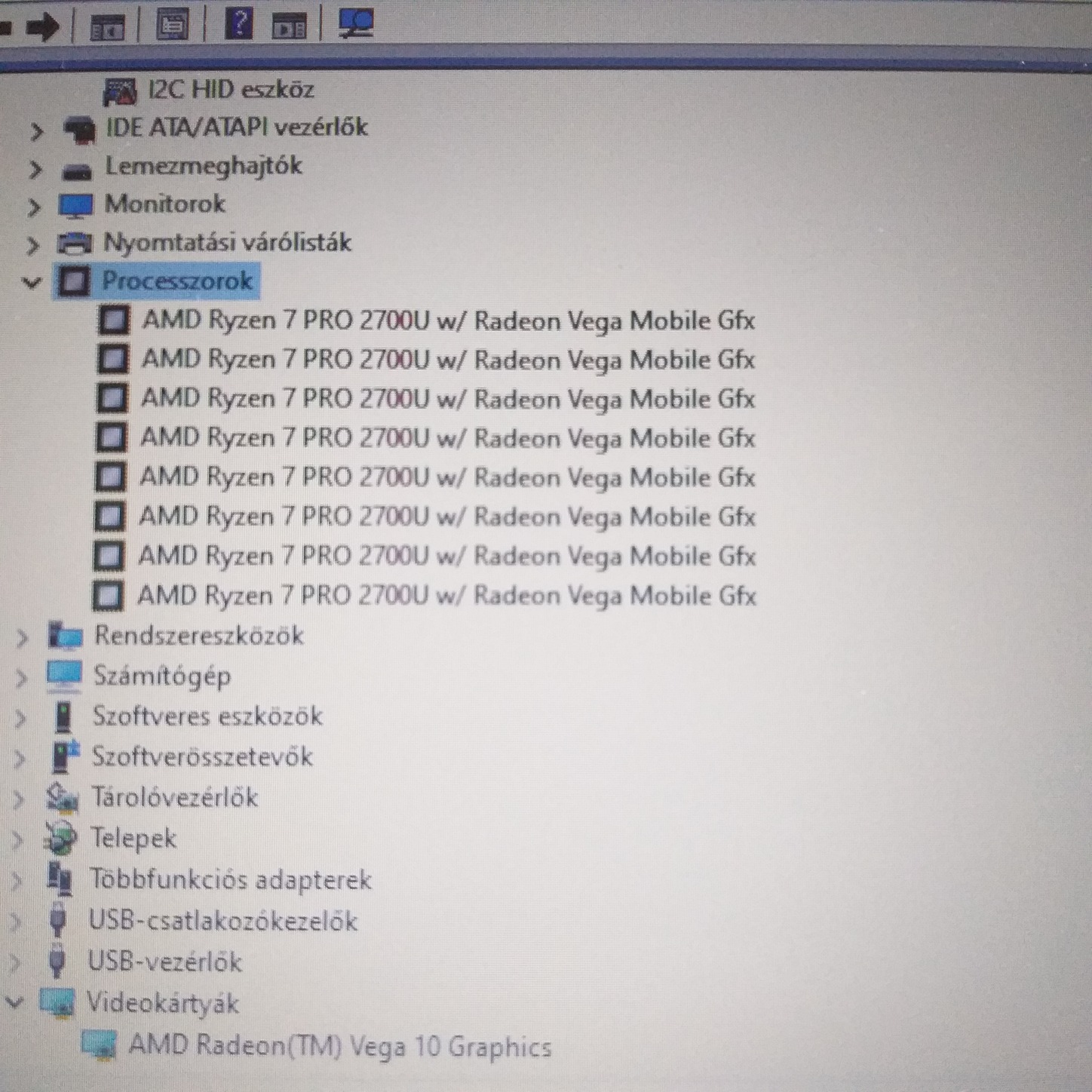
Task: Click the Szoftveres eszközök icon
Action: (63, 716)
